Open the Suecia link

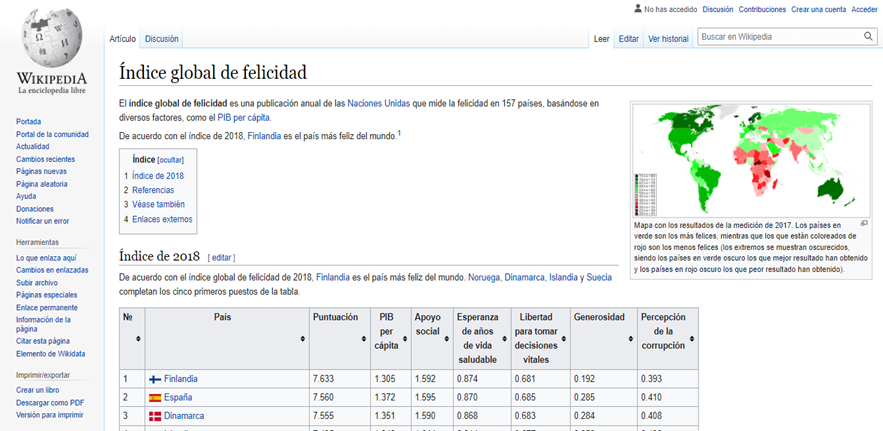pos(599,277)
